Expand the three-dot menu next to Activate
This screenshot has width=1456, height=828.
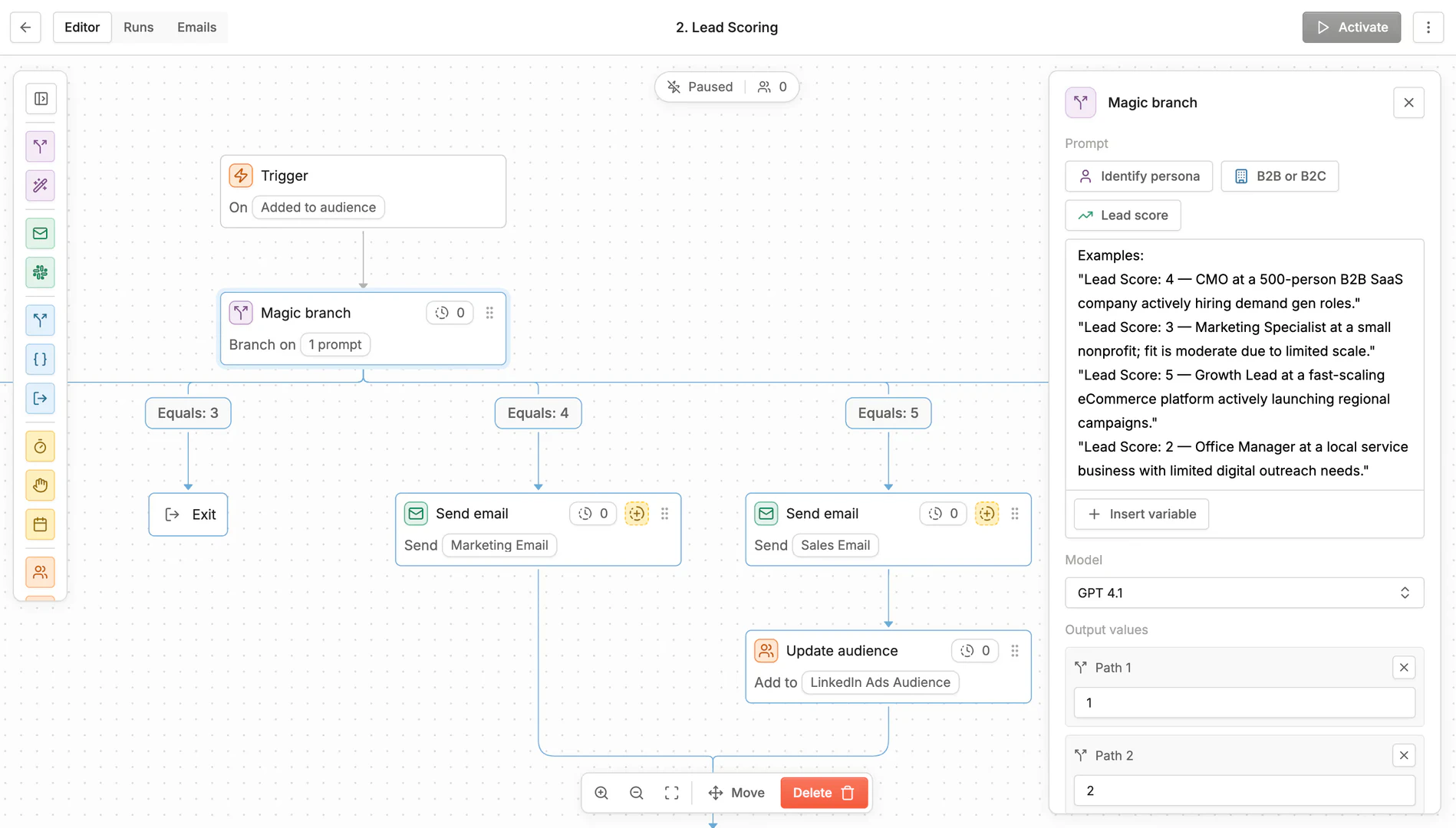pos(1428,27)
